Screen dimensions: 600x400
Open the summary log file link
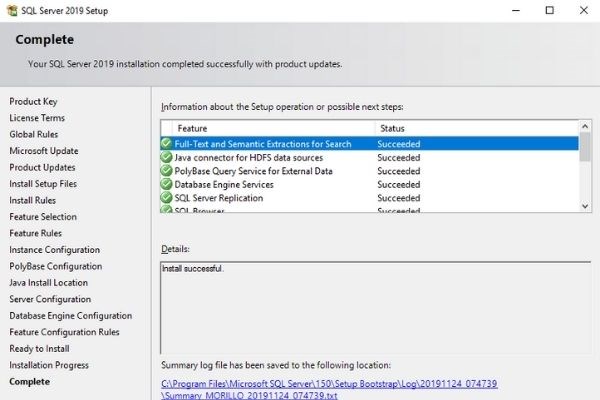pos(329,389)
